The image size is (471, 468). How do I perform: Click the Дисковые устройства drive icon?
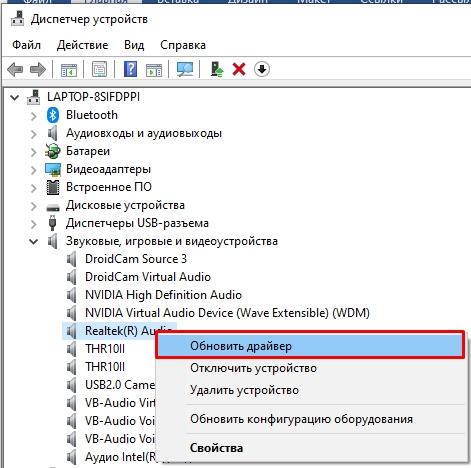click(x=53, y=207)
